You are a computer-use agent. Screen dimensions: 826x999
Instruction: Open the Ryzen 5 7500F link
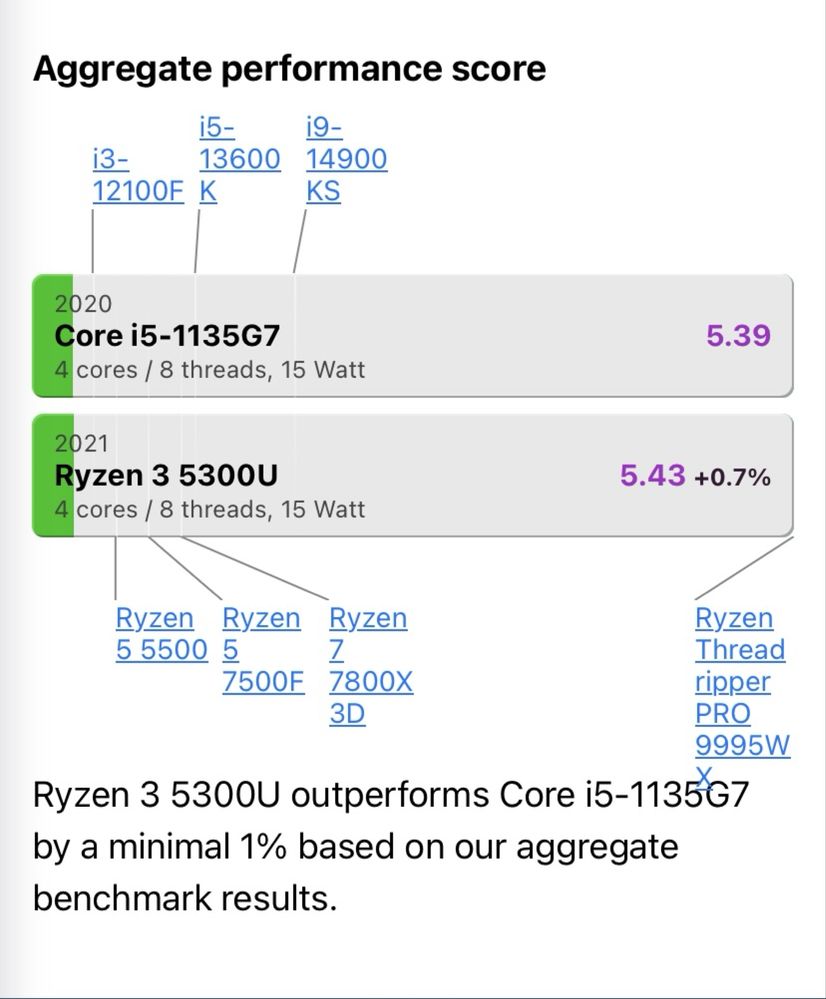[x=263, y=649]
